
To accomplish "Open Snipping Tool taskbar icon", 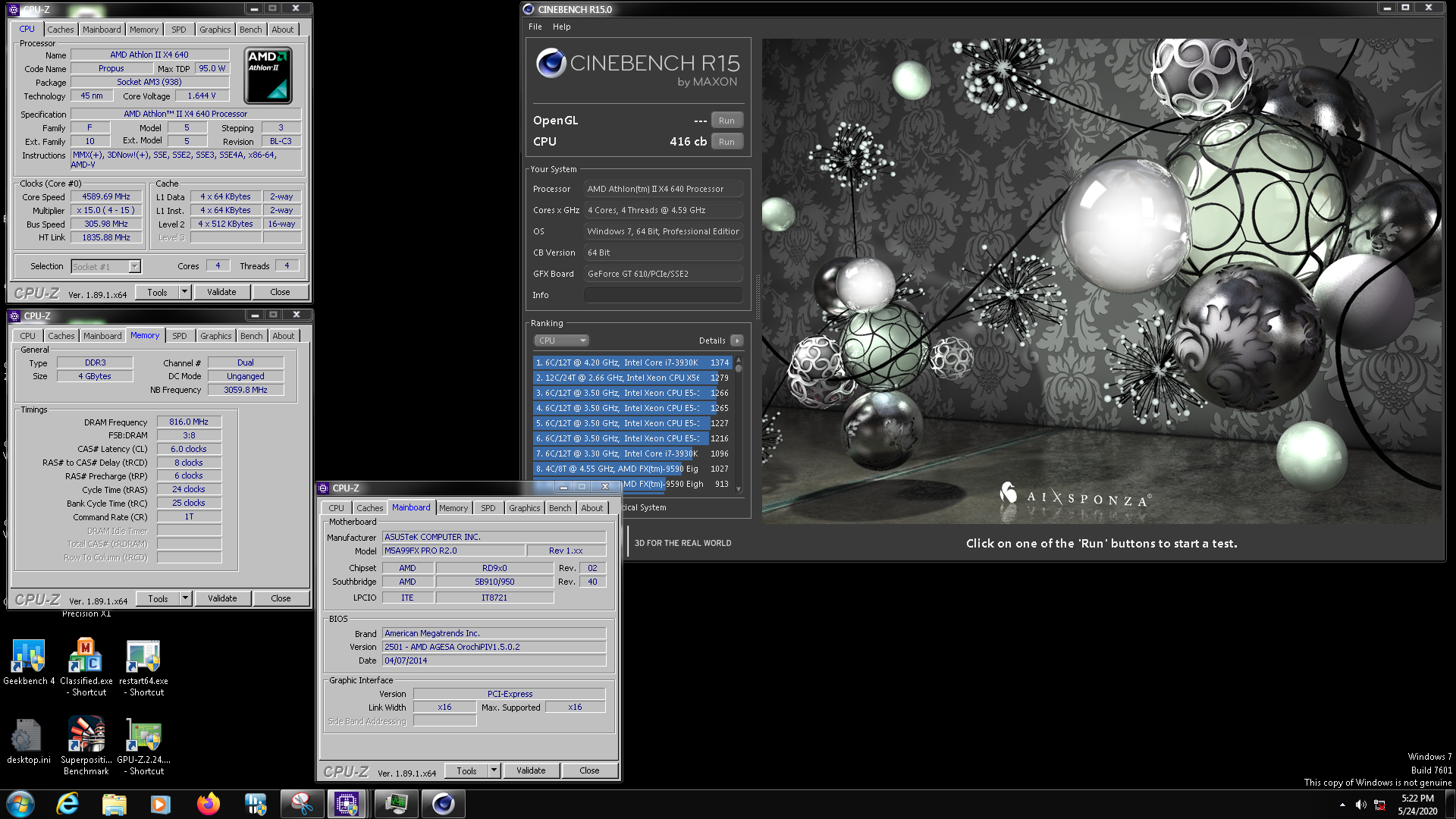I will [302, 804].
